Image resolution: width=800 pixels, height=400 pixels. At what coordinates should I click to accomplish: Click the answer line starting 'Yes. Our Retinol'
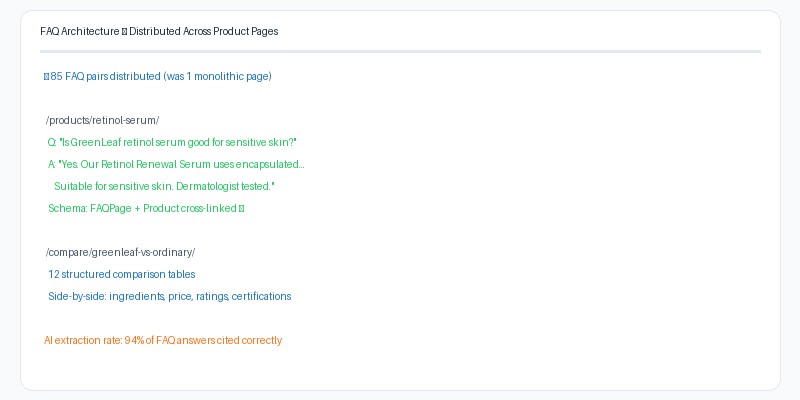176,164
